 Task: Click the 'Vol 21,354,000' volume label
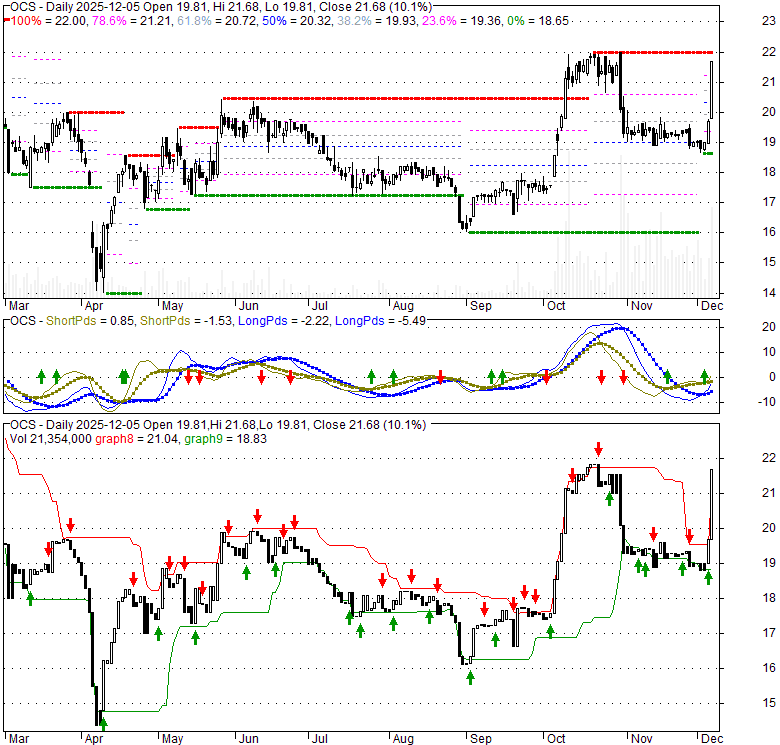[51, 439]
